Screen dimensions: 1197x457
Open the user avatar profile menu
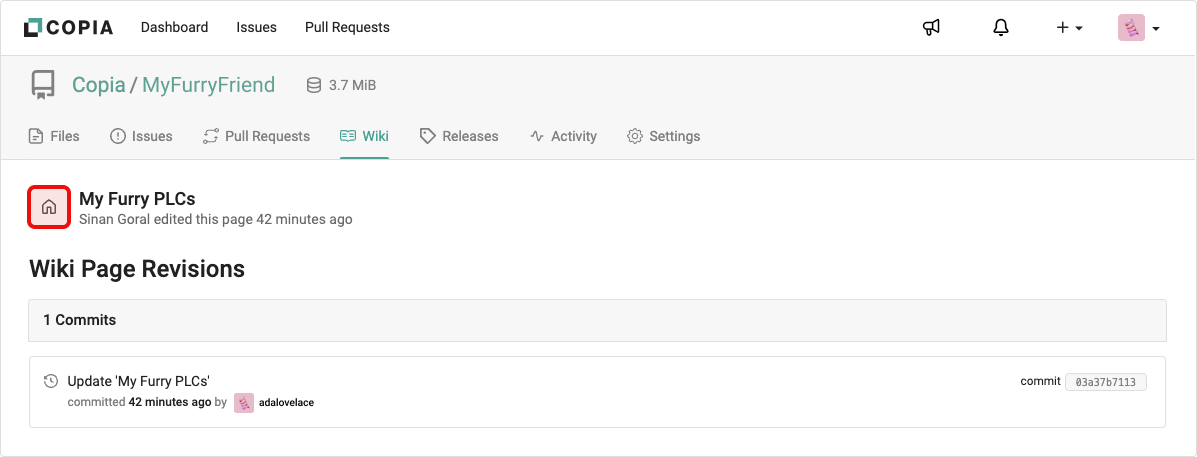[1138, 28]
